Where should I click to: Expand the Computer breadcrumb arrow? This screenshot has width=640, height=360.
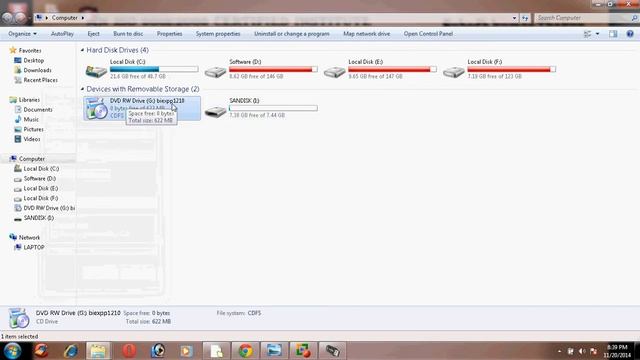83,18
